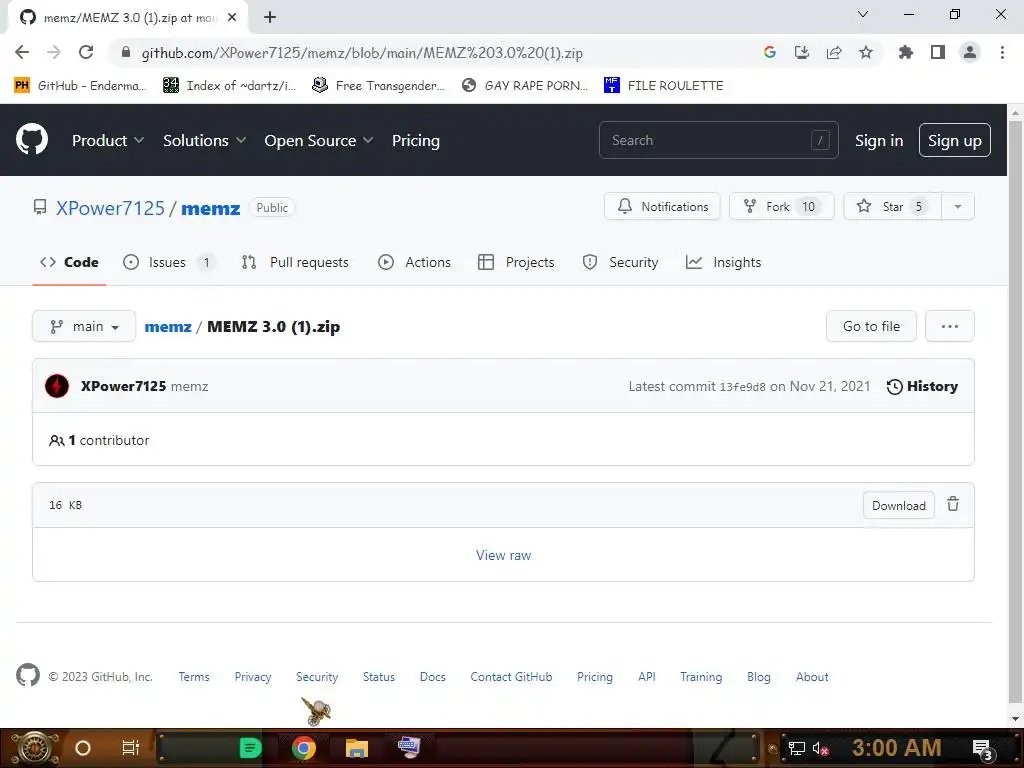Close the memz/MEMZ 3.0 browser tab
The width and height of the screenshot is (1024, 768).
pos(232,17)
